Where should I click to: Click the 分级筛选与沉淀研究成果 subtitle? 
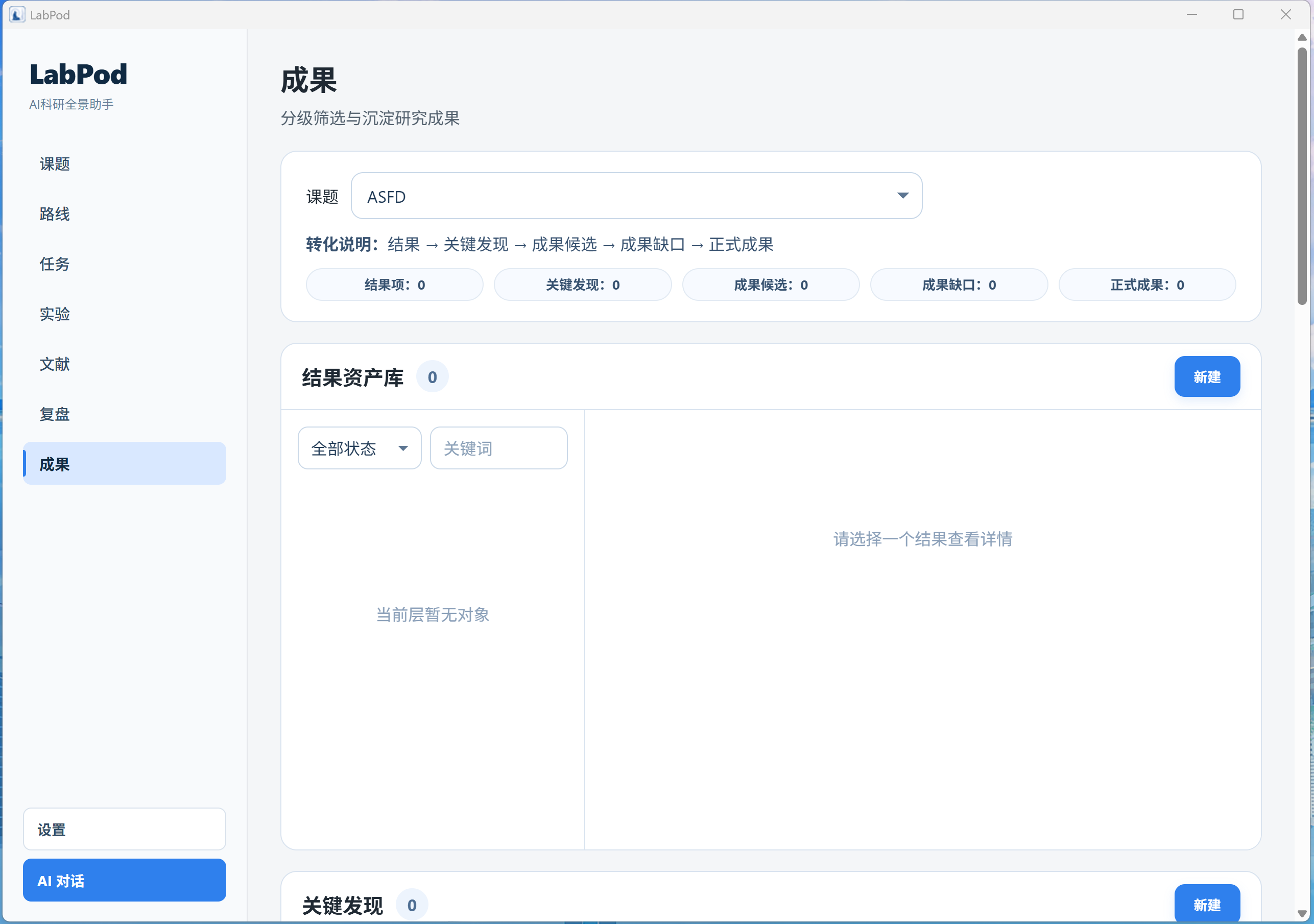pos(370,119)
